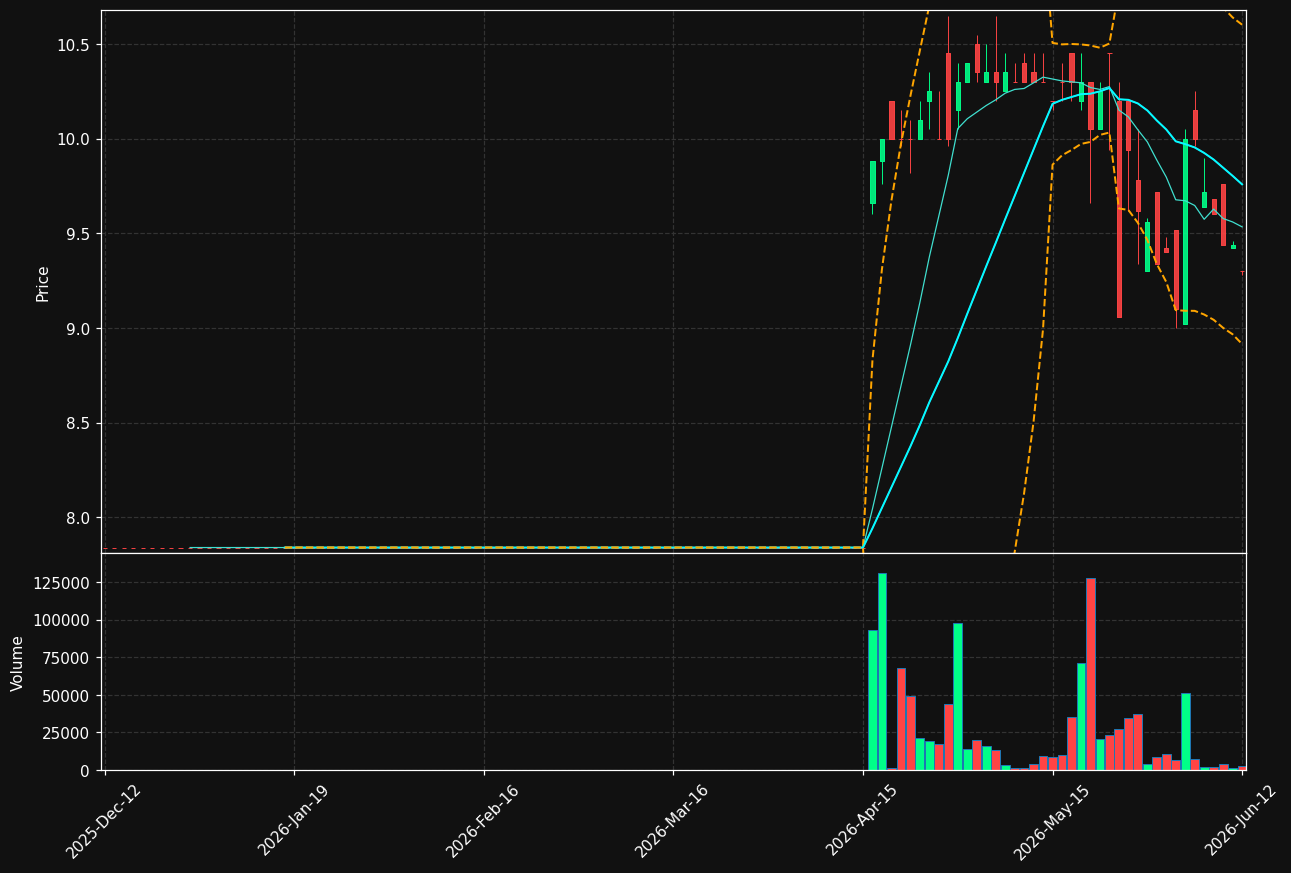The height and width of the screenshot is (873, 1291).
Task: Select the tallest red volume bar after May-15
Action: tap(1091, 674)
